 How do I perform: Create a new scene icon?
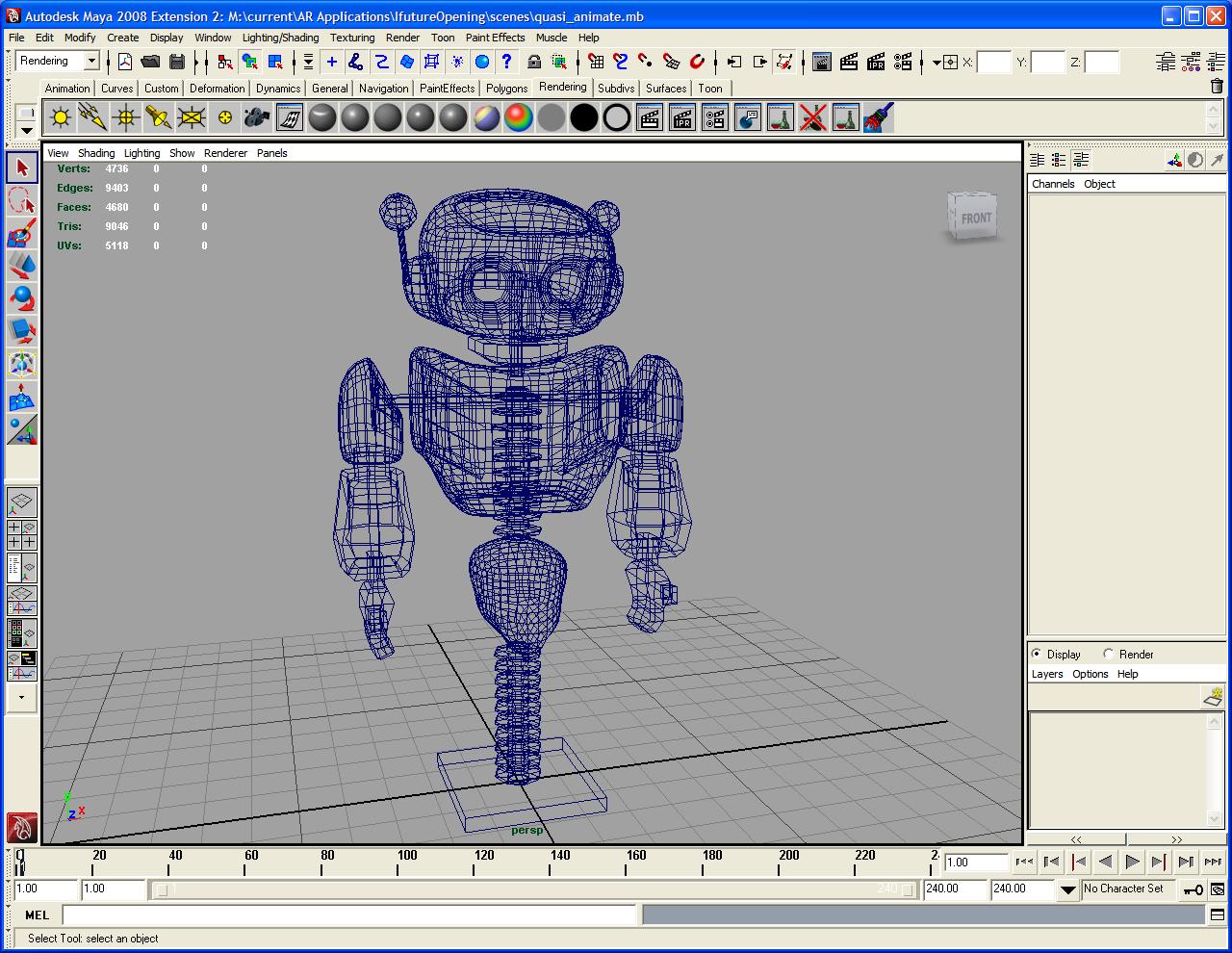pyautogui.click(x=125, y=62)
